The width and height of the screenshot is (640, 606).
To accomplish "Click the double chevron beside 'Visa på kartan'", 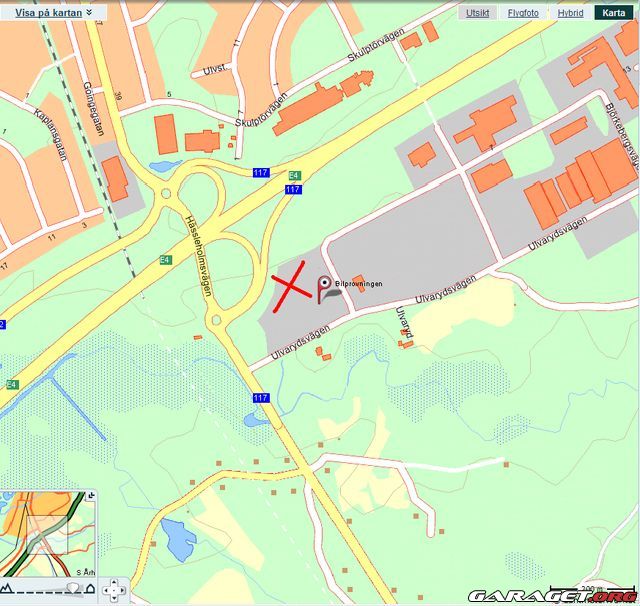I will pos(89,12).
